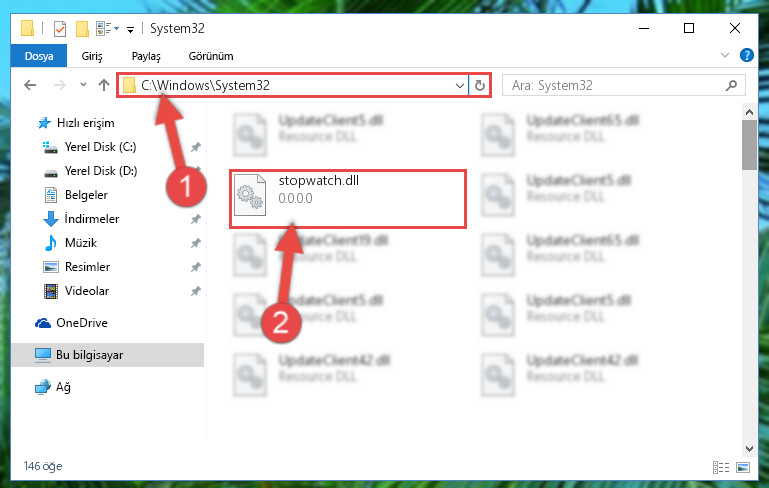Viewport: 769px width, 488px height.
Task: Select the stopwatch.dll file
Action: tap(347, 199)
